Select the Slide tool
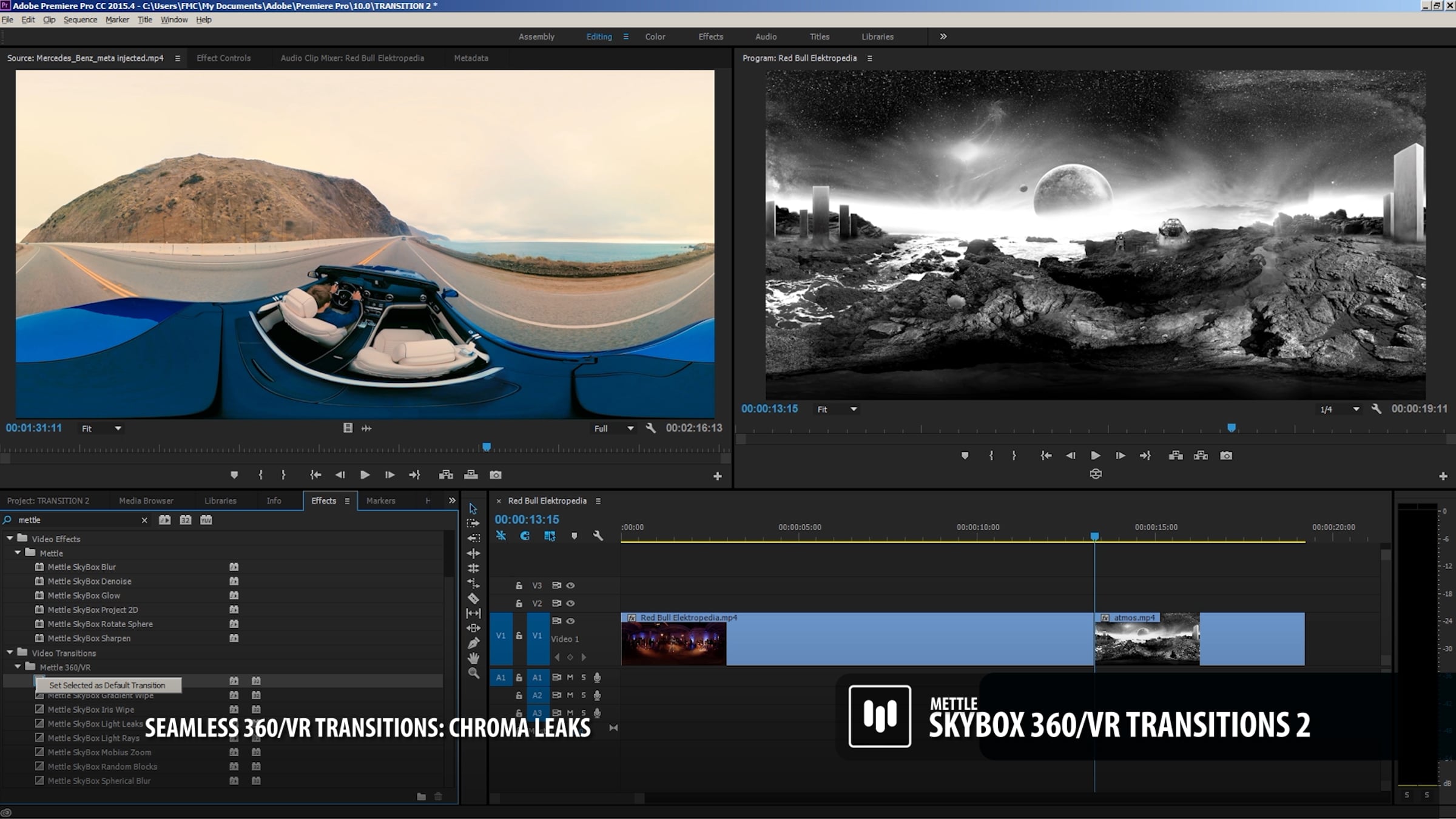 pos(473,628)
